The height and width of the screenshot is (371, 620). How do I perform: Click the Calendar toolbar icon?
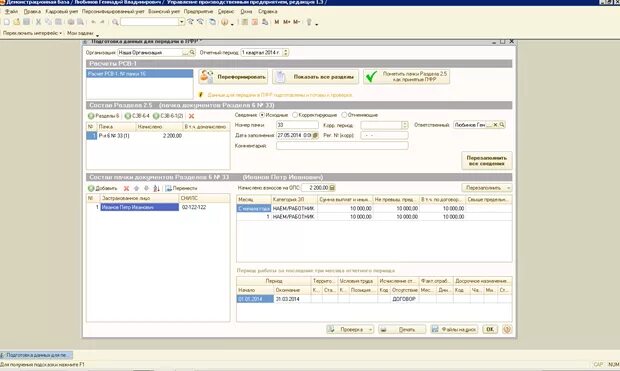coord(255,22)
